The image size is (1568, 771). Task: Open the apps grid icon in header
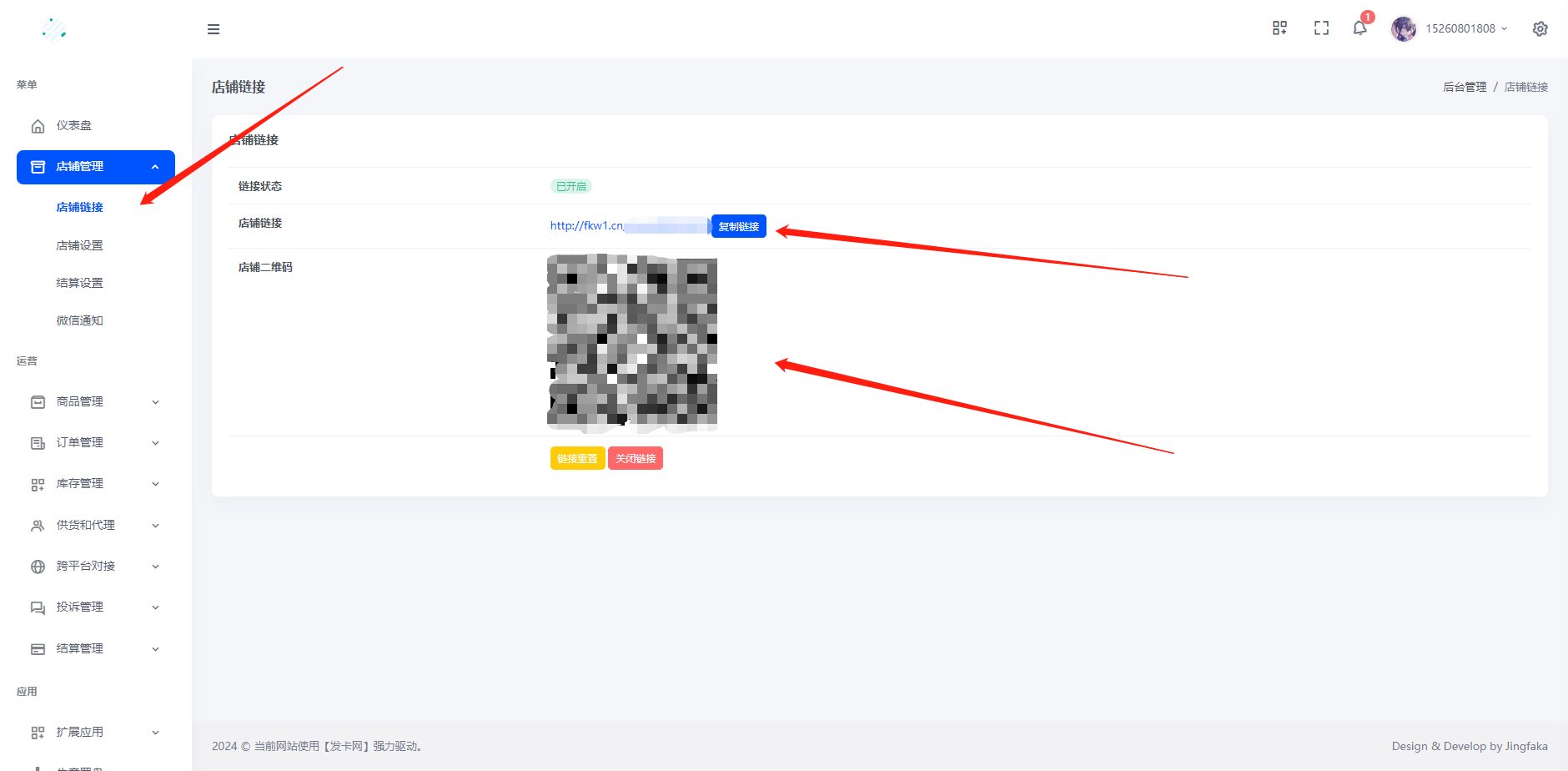[x=1279, y=28]
